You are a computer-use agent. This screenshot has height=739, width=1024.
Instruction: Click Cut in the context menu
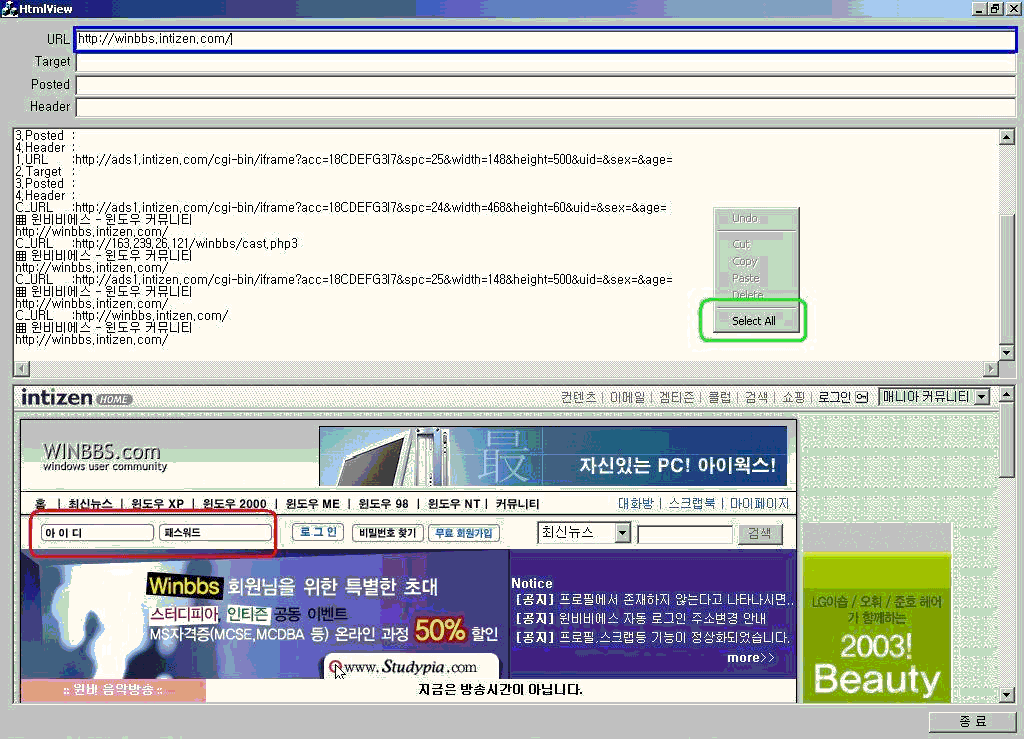741,244
